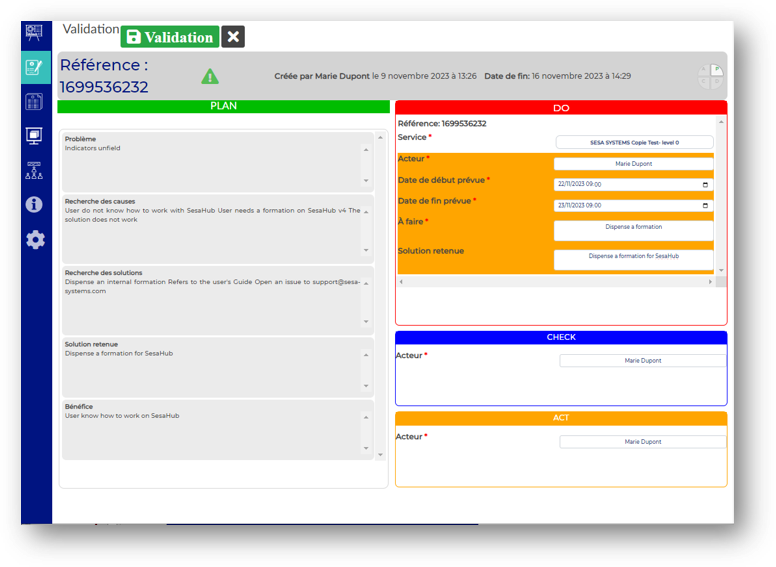
Task: Open the Acteur selector in ACT section
Action: 642,441
